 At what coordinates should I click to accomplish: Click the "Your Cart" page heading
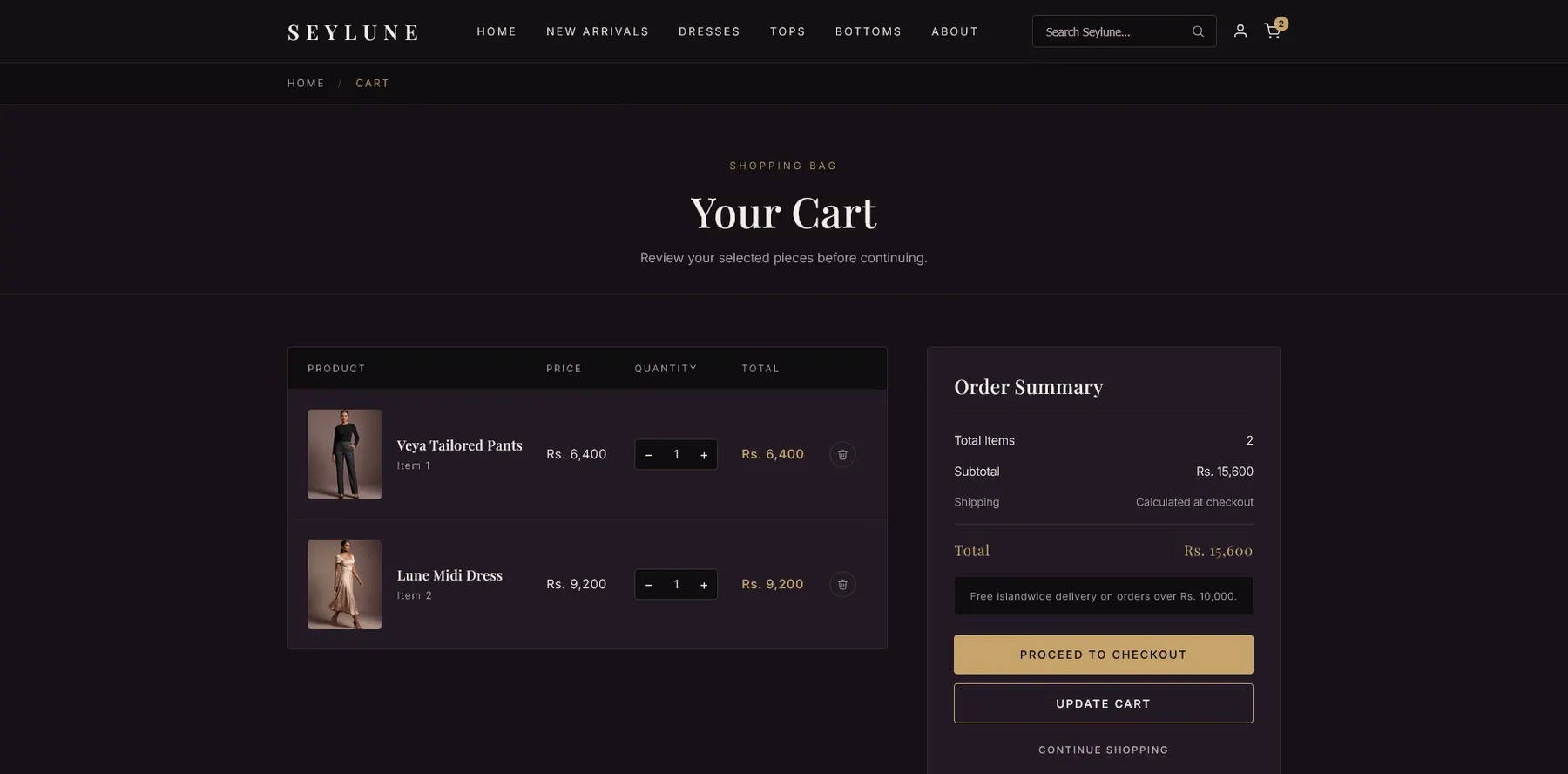pyautogui.click(x=784, y=213)
